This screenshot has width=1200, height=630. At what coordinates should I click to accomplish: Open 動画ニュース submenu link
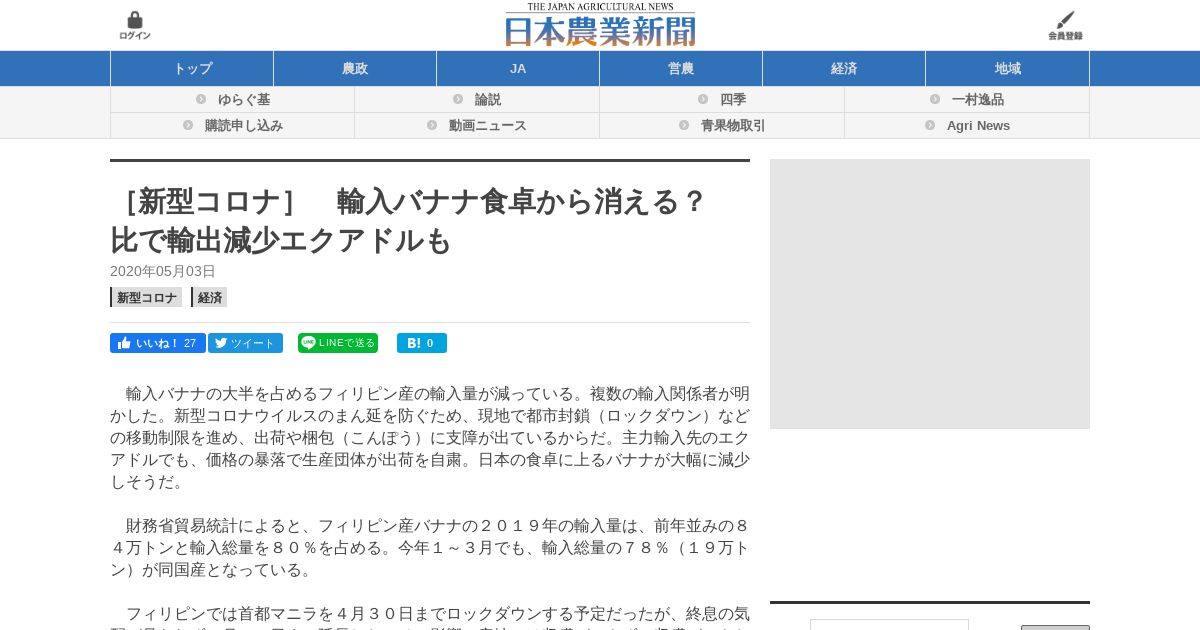488,126
